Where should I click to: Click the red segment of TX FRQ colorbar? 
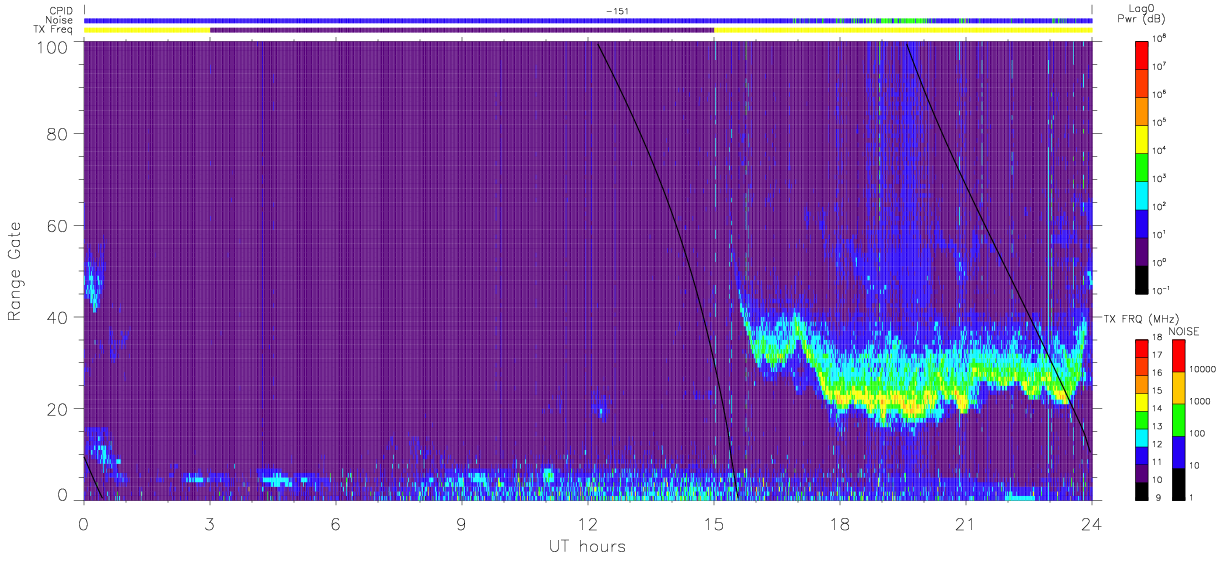[x=1142, y=349]
